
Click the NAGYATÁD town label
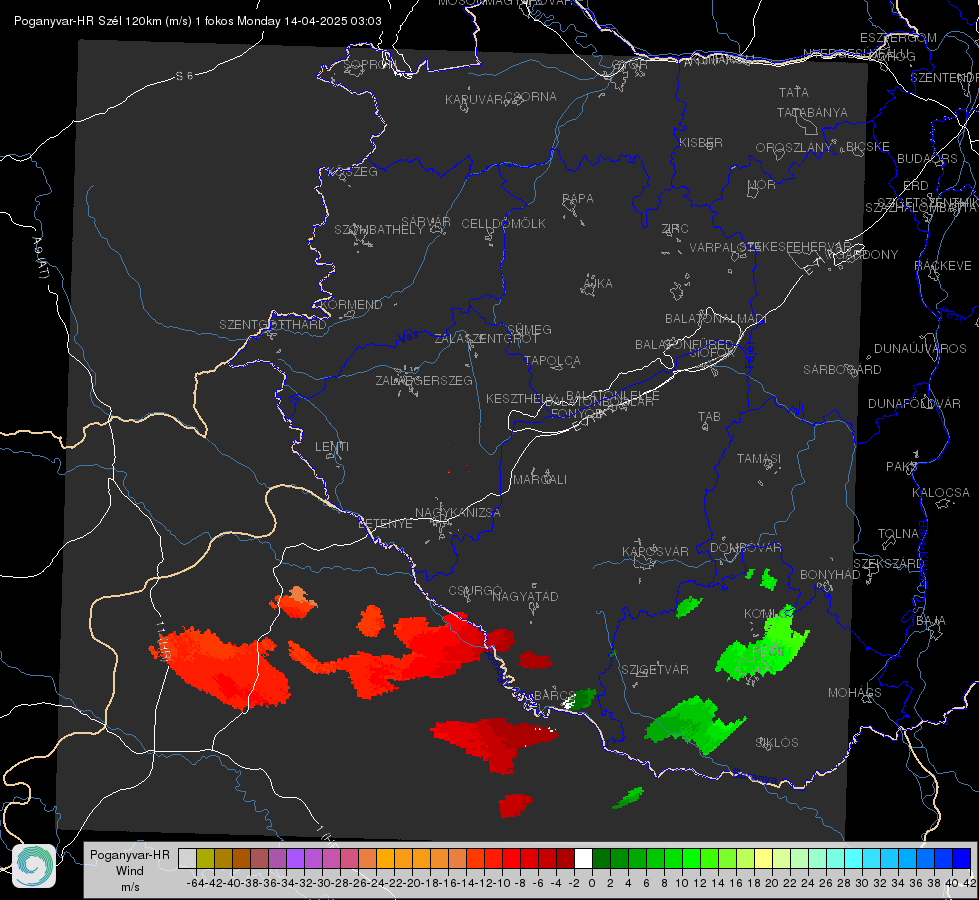point(525,596)
